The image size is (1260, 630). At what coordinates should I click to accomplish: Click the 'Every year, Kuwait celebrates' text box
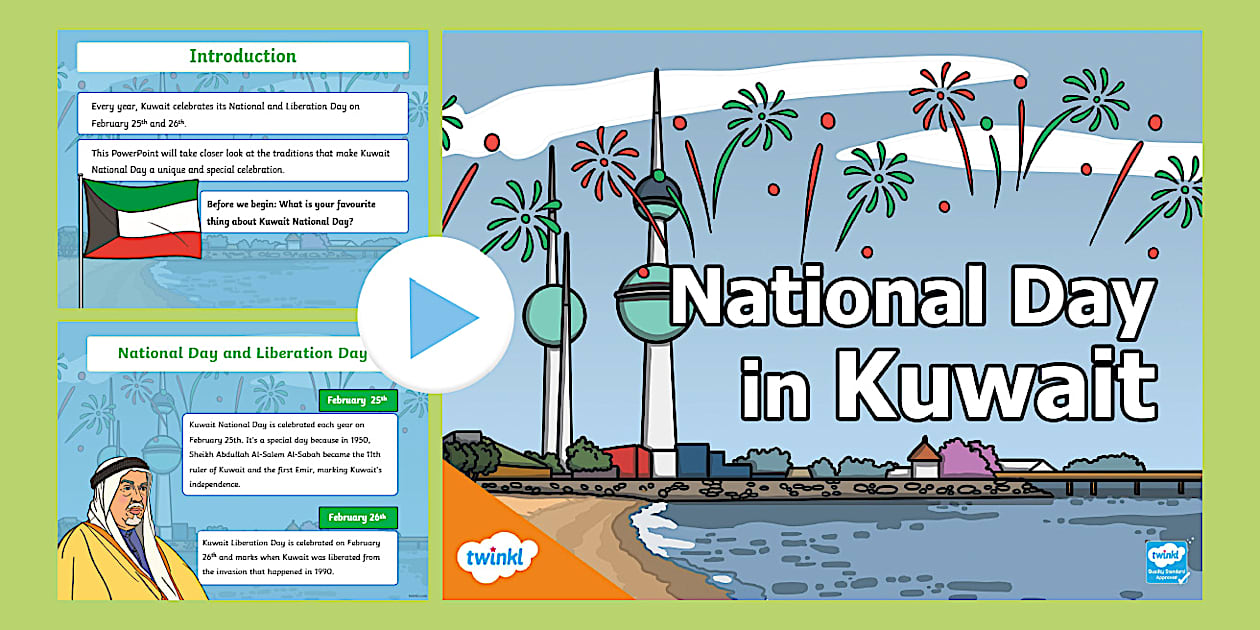click(x=242, y=113)
